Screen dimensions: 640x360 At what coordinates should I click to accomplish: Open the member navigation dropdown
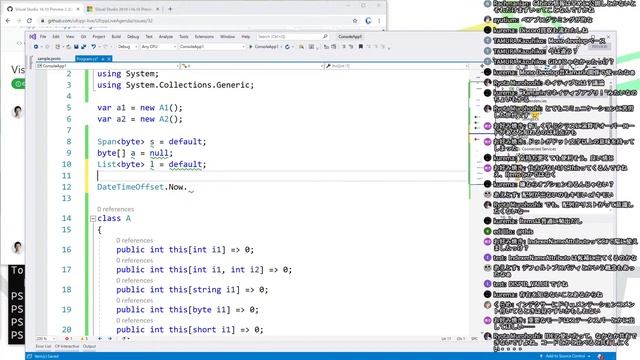tap(397, 66)
